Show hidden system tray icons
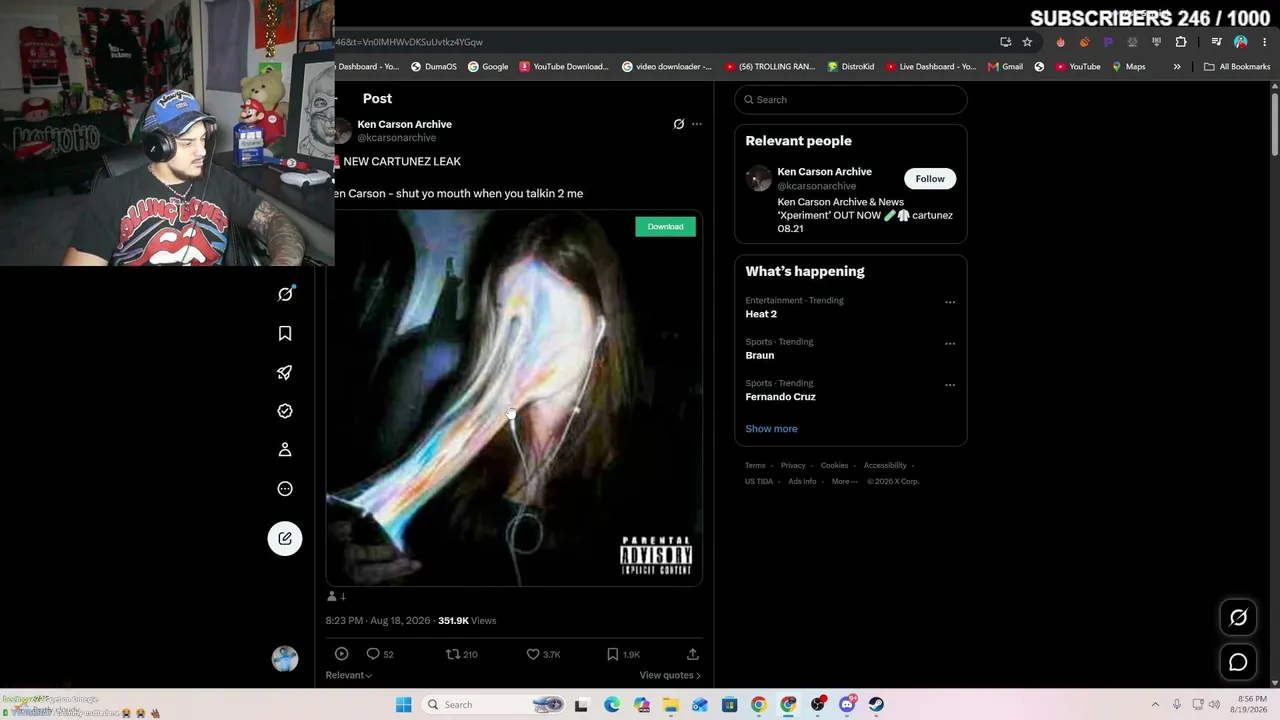Screen dimensions: 1280x720 (1155, 705)
